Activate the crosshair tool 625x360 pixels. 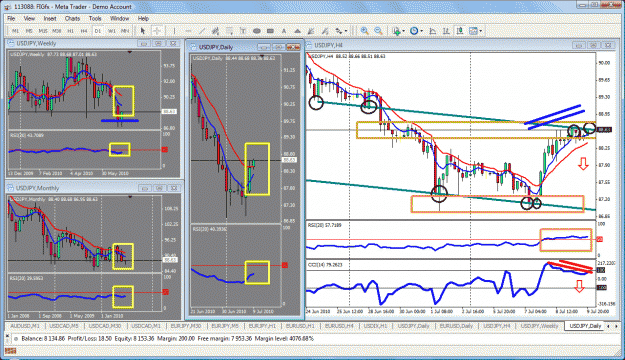coord(157,31)
